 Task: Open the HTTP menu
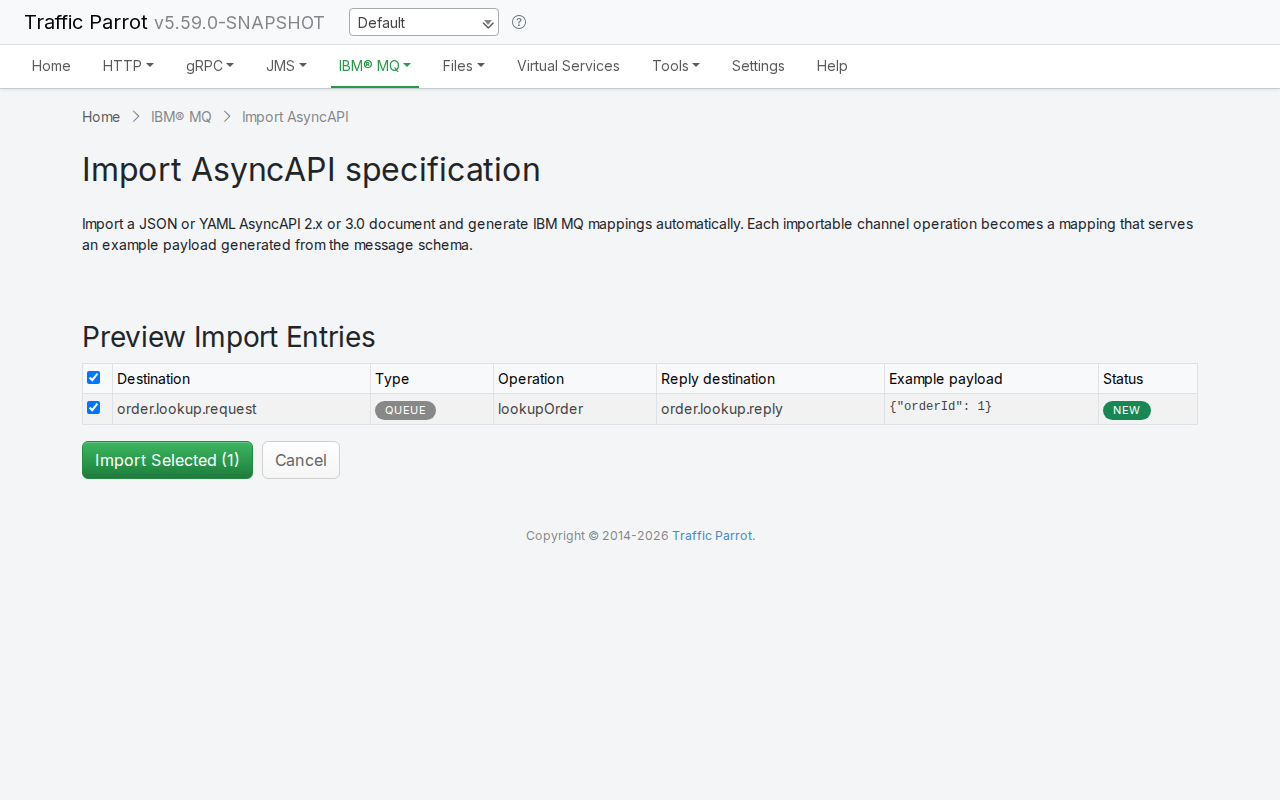coord(128,66)
